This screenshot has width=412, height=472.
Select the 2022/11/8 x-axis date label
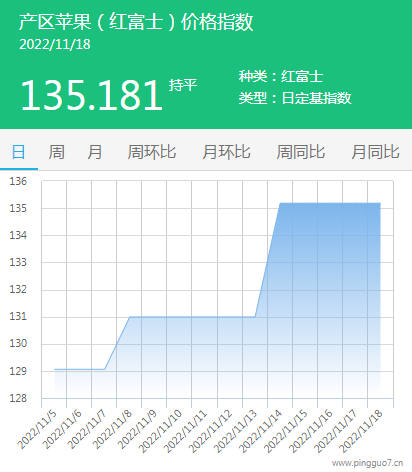coord(112,429)
